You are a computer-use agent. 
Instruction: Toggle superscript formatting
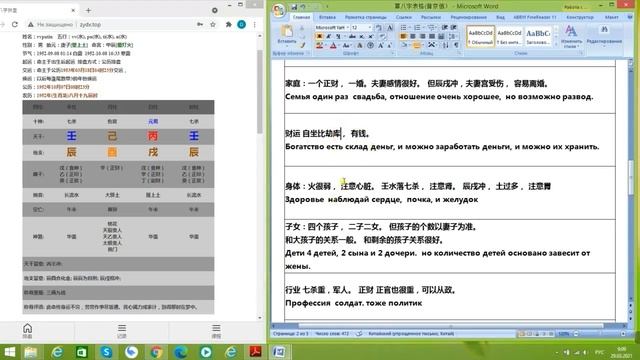(370, 36)
